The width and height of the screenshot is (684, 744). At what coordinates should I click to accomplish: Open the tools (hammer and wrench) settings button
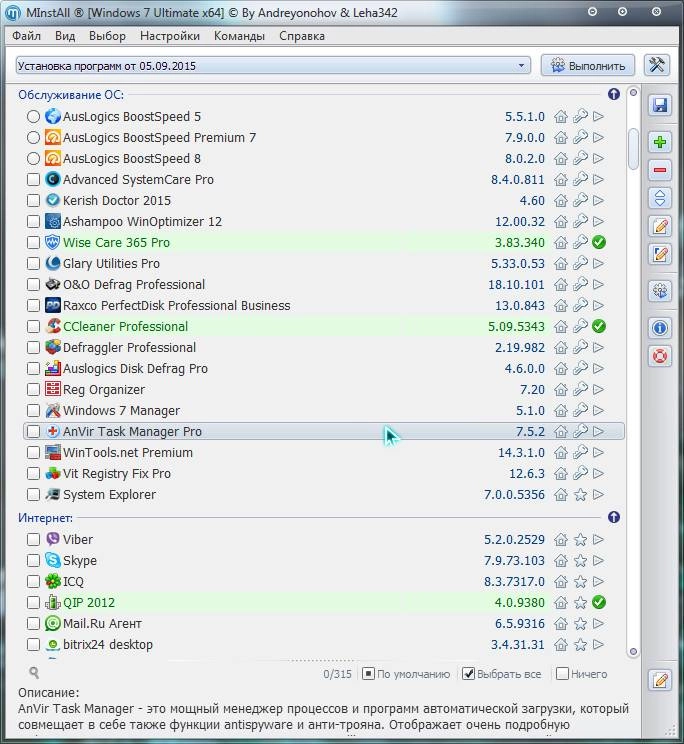pos(657,65)
